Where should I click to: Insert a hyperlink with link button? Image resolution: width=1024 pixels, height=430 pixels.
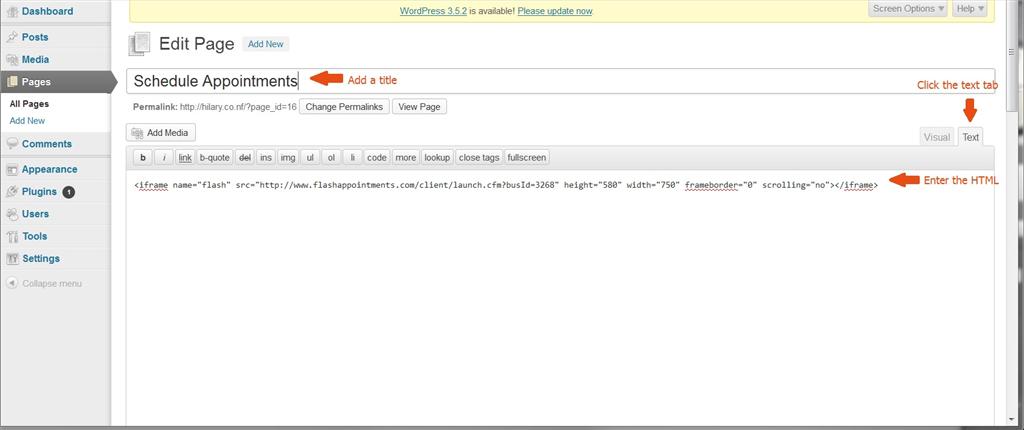(x=185, y=157)
